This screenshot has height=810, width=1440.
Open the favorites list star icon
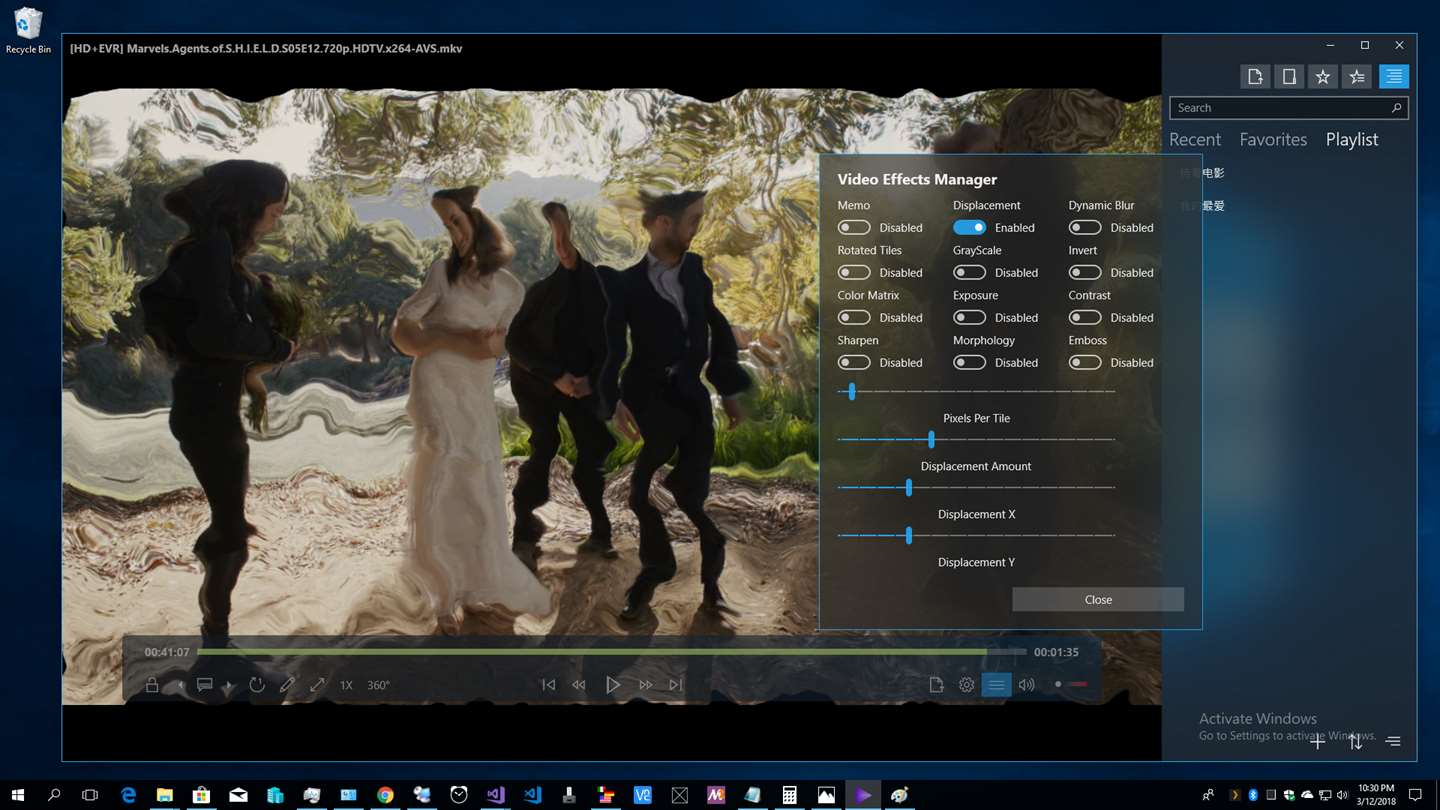(1357, 76)
